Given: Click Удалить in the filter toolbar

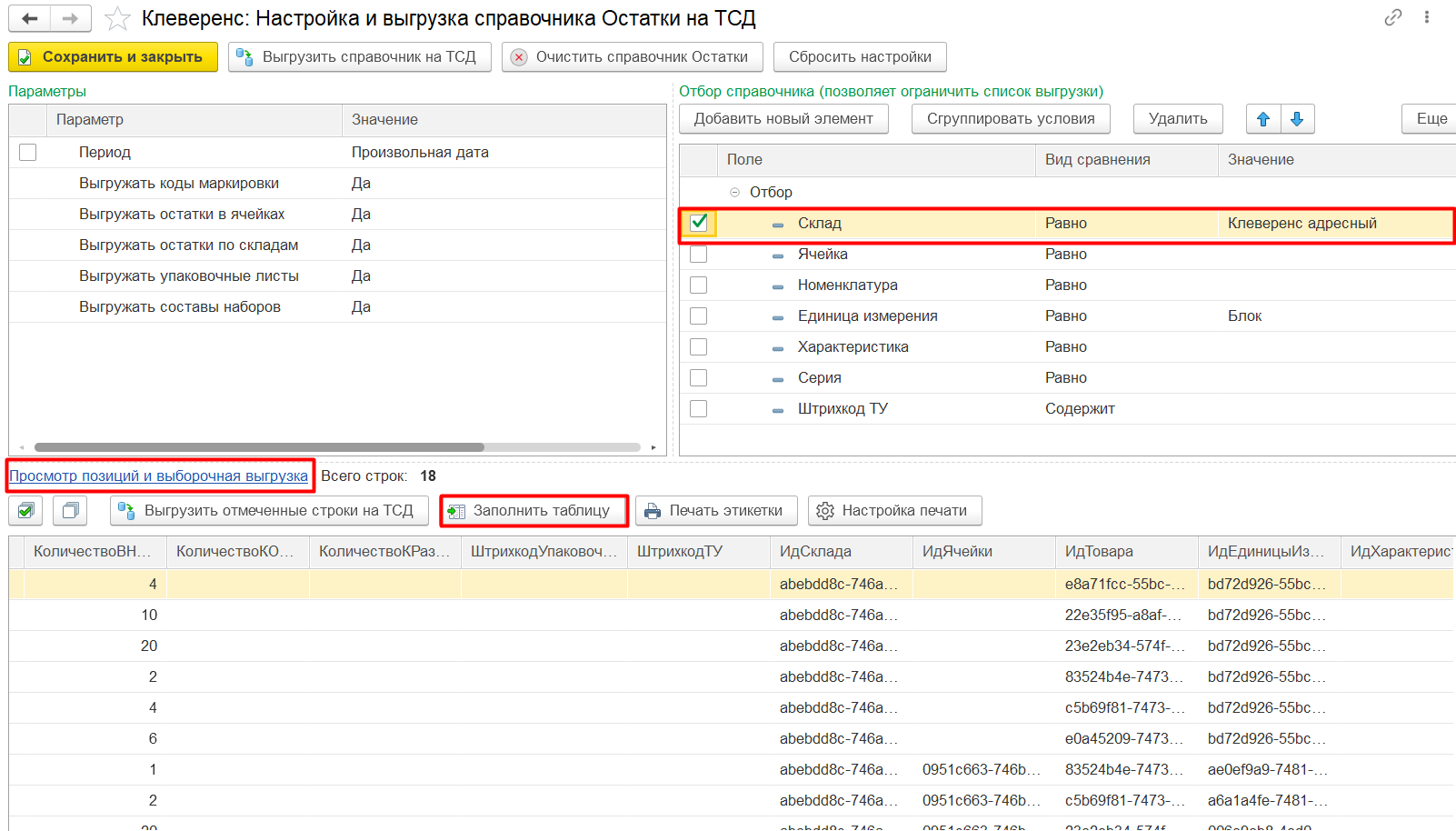Looking at the screenshot, I should tap(1178, 119).
